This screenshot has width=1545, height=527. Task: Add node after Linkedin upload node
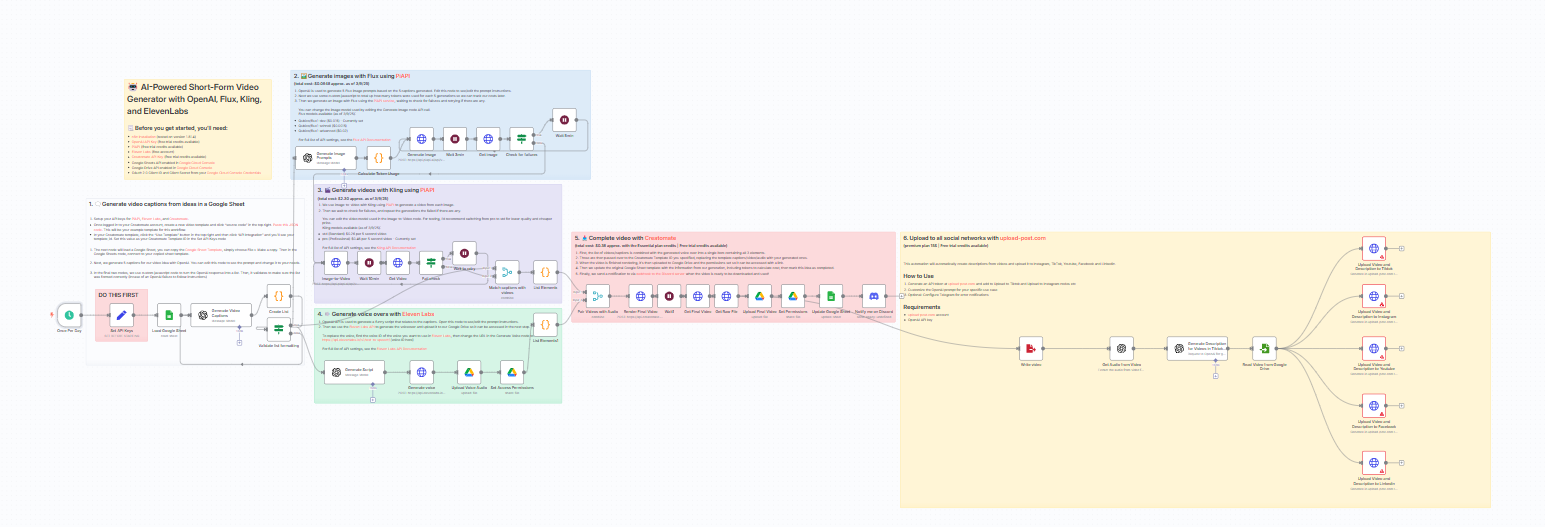coord(1401,462)
